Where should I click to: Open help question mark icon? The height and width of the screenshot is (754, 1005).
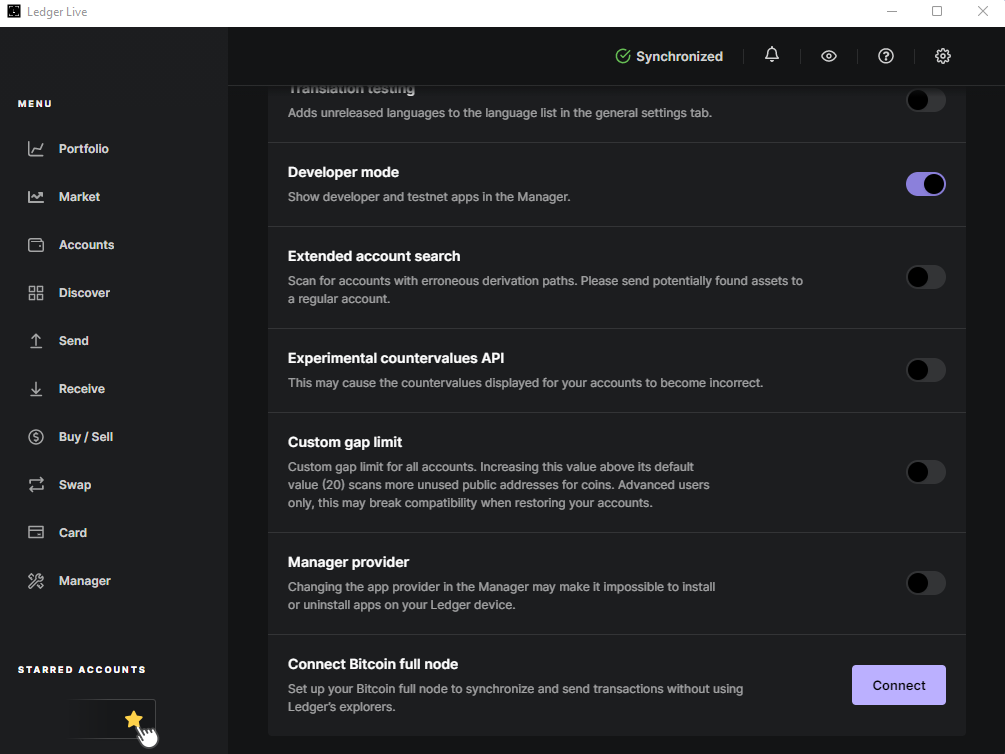pyautogui.click(x=885, y=56)
